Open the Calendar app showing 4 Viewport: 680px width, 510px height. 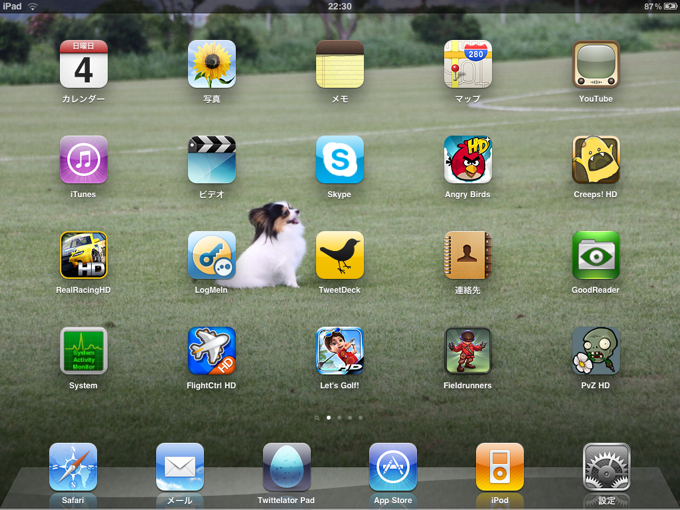[84, 64]
